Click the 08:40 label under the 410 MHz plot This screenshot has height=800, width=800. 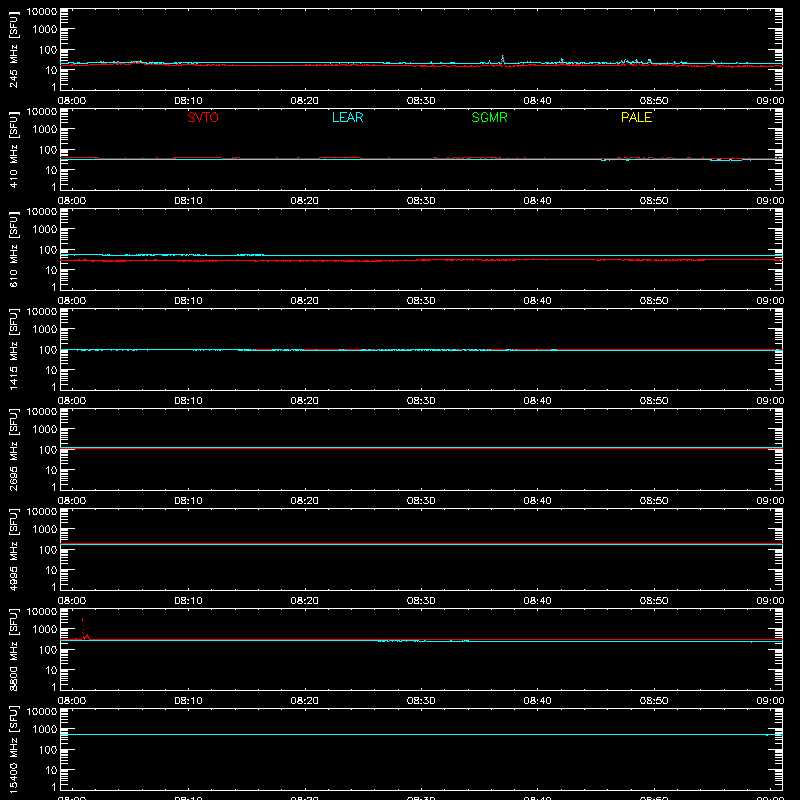coord(537,201)
